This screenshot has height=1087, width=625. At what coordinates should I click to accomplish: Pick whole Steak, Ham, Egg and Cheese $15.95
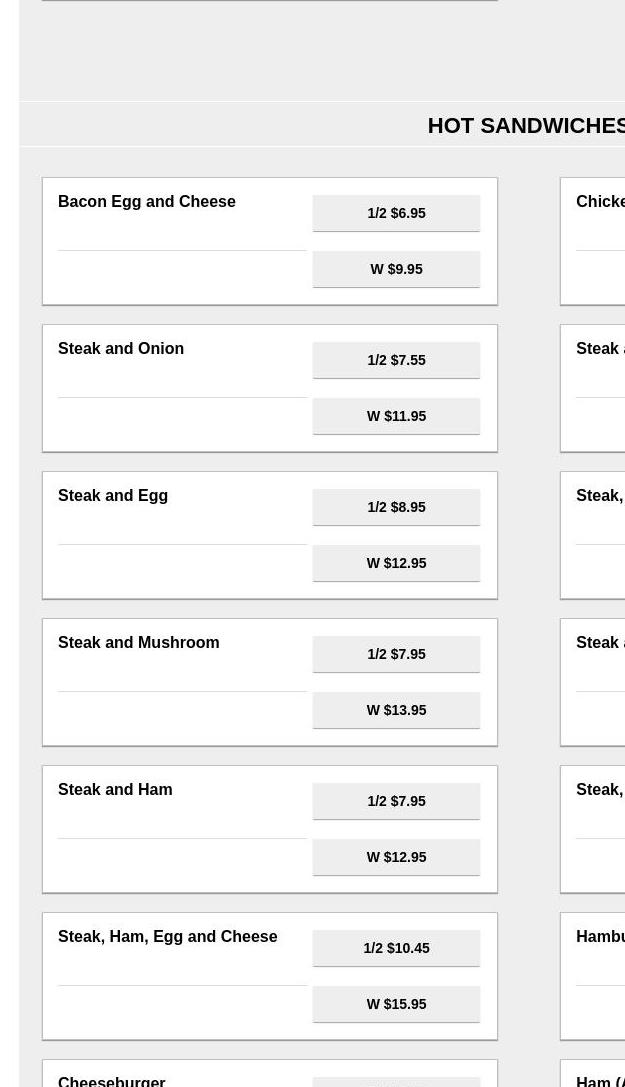pos(396,1004)
